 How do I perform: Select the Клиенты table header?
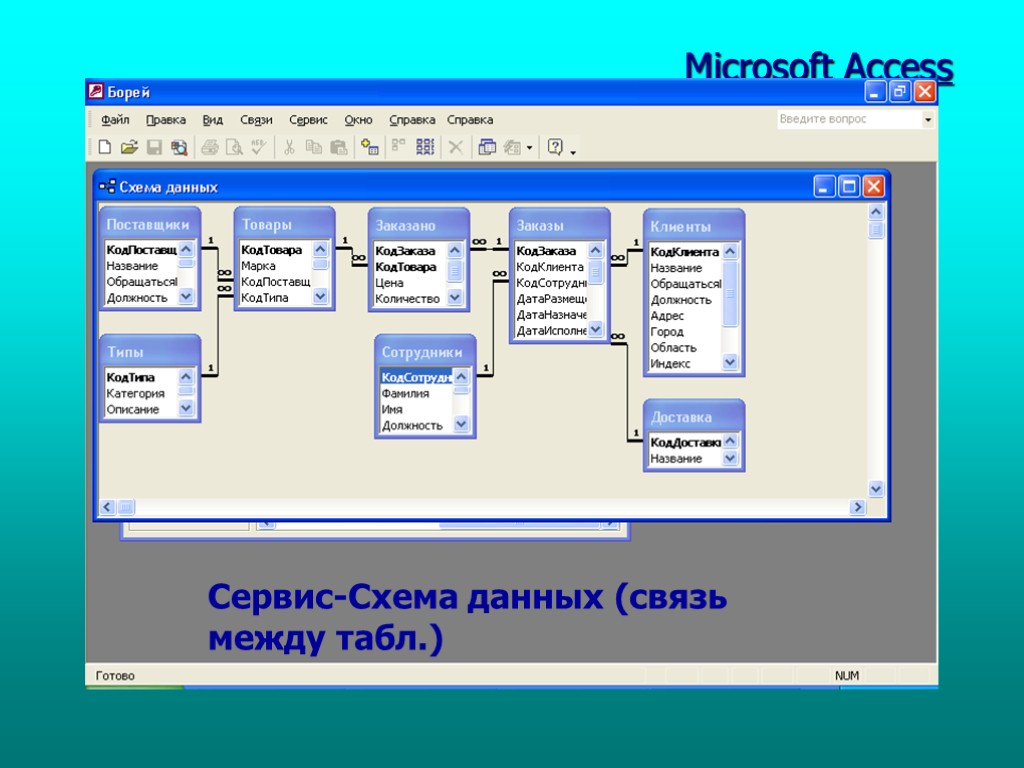tap(694, 227)
